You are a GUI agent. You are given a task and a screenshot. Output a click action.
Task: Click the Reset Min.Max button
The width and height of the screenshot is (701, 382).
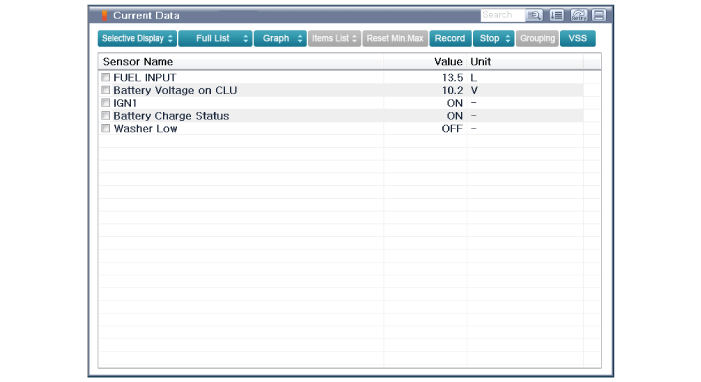tap(395, 38)
